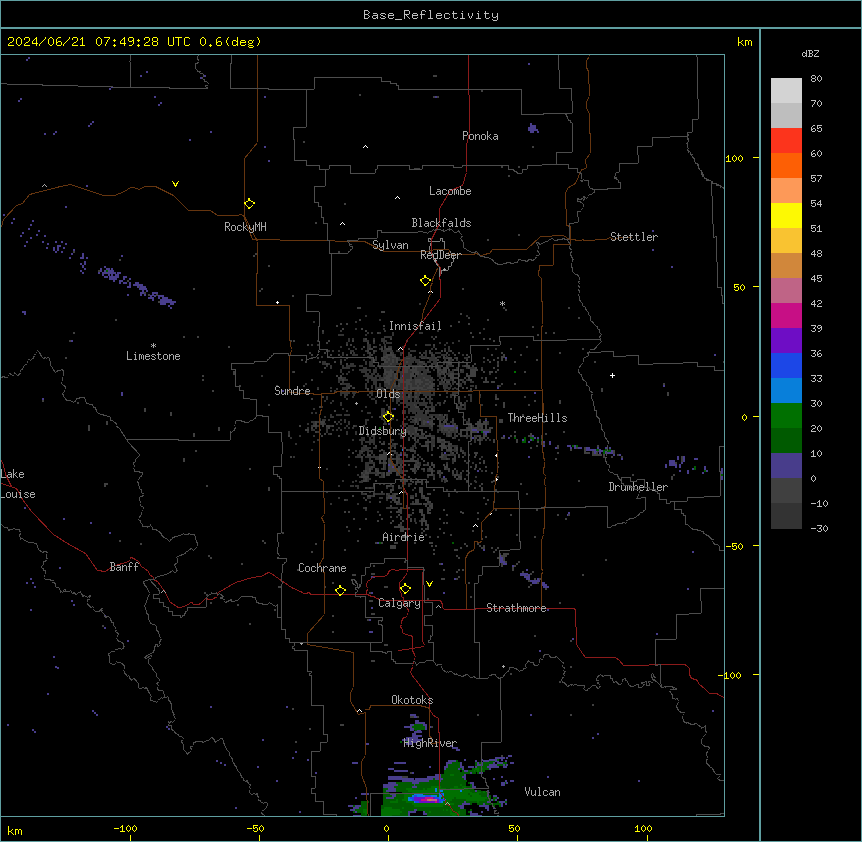
Task: Select the bright green 20-30 dBZ swatch
Action: tap(786, 416)
